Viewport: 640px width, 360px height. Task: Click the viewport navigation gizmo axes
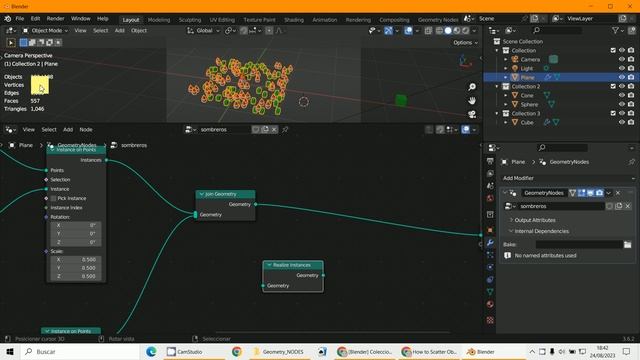[x=465, y=61]
